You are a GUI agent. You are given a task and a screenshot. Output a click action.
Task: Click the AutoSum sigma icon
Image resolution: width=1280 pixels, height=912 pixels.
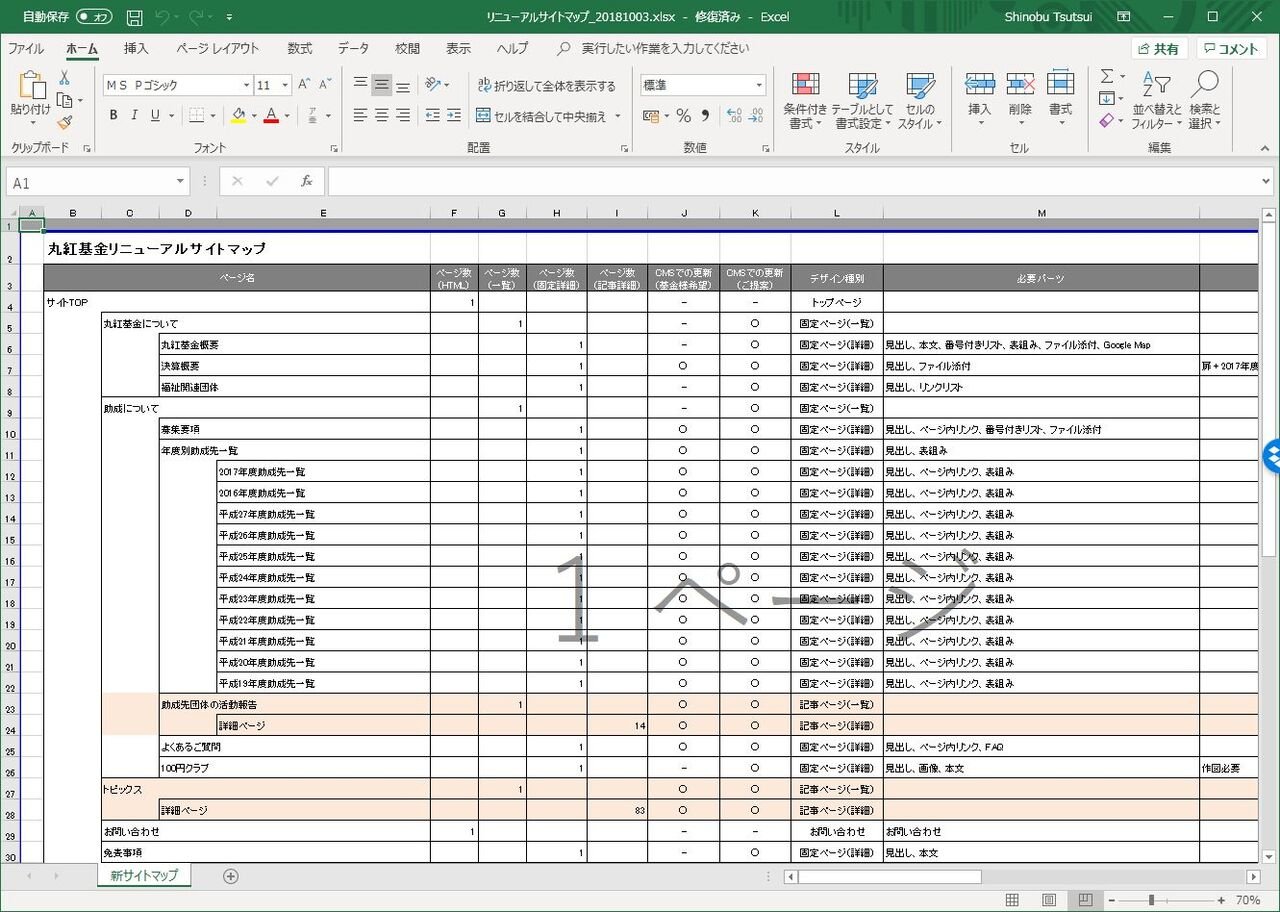1107,77
